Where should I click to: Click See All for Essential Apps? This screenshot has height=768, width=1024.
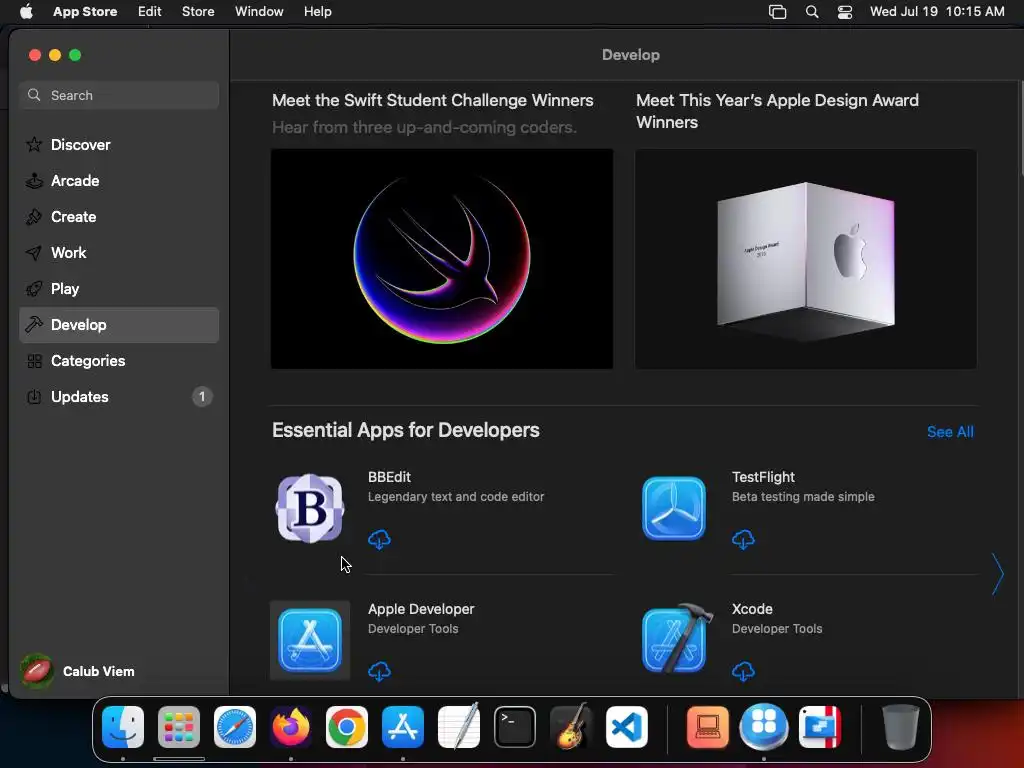click(x=950, y=432)
